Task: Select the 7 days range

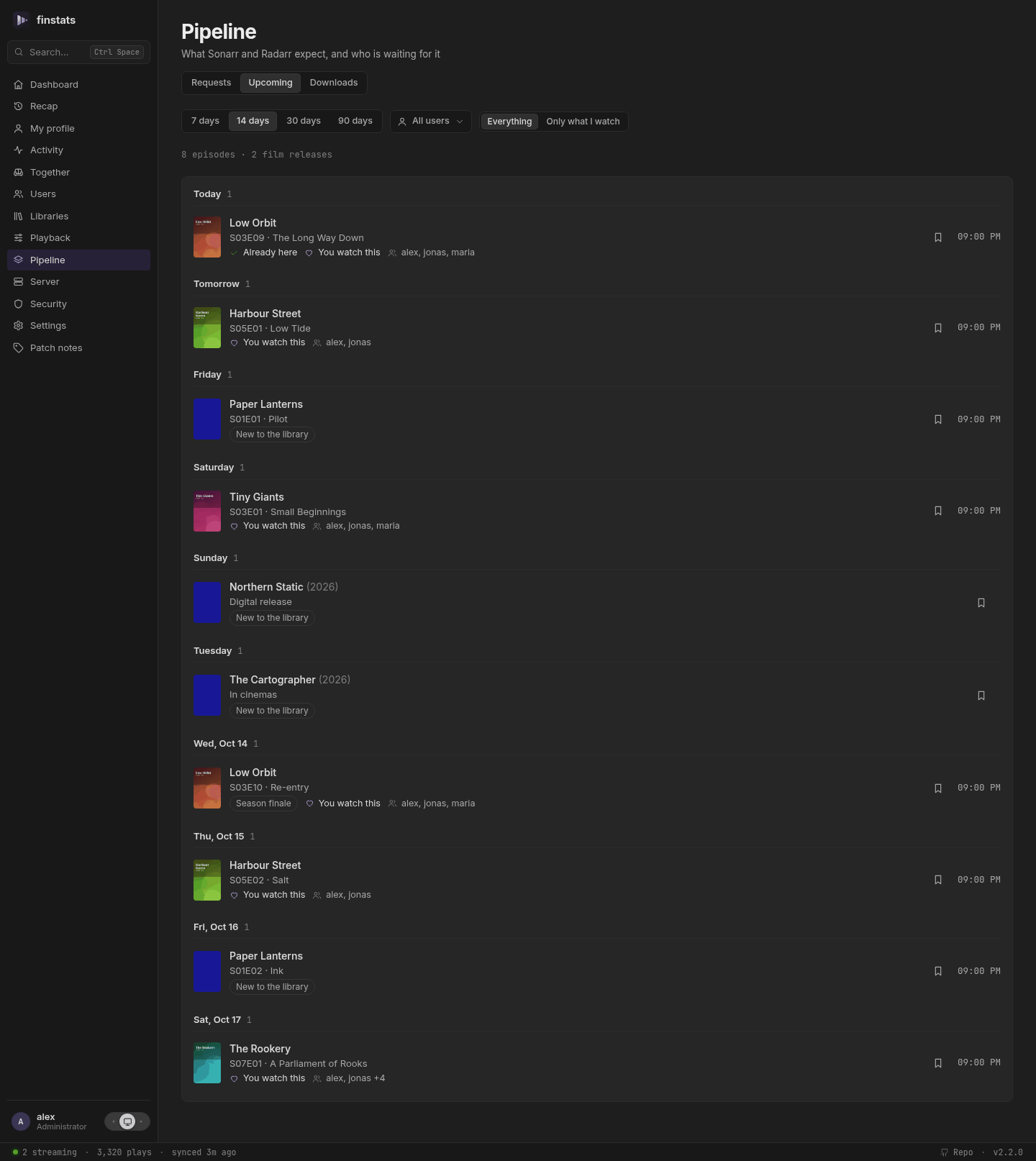Action: 206,121
